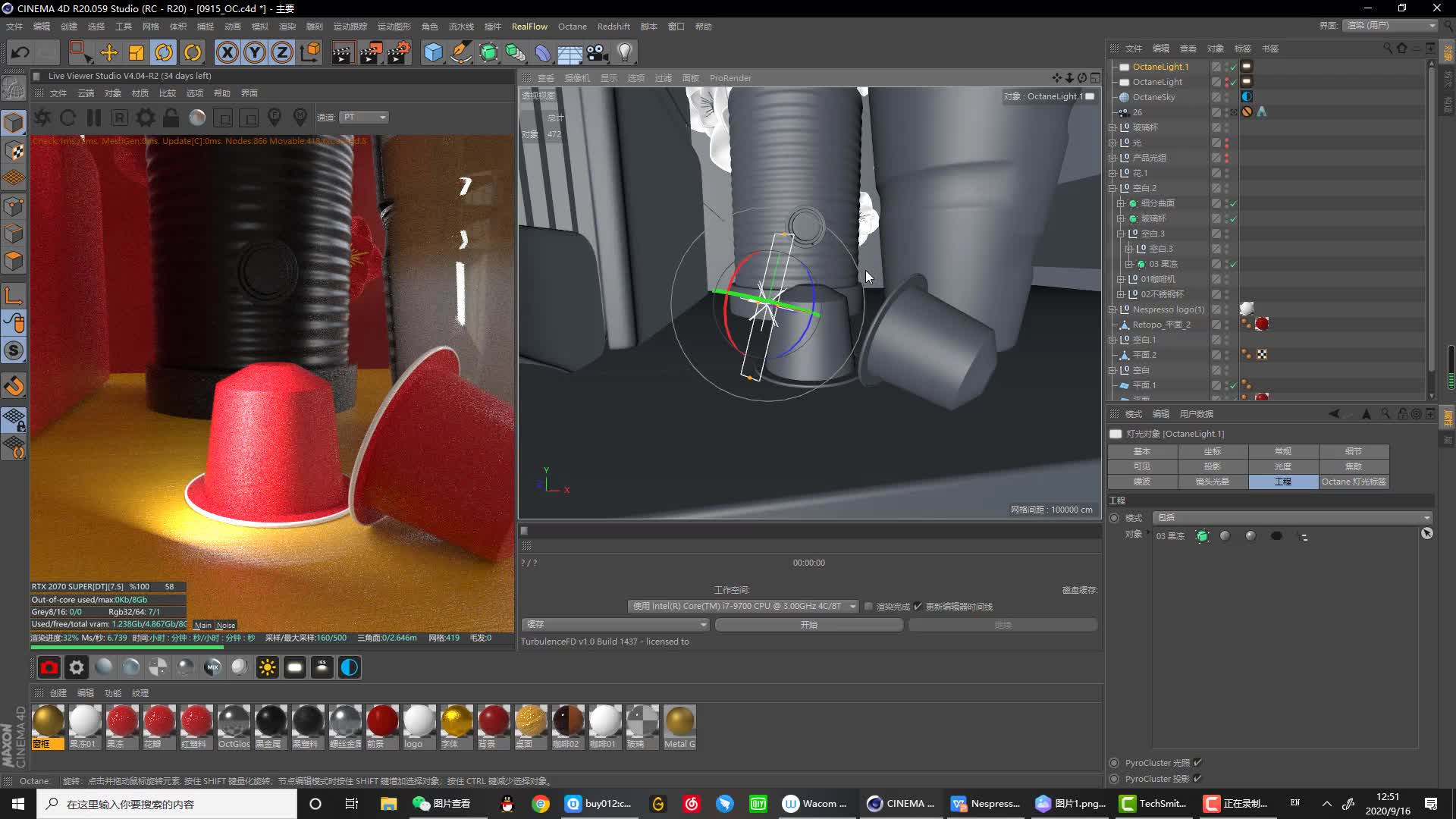Add an Octane IES light
The image size is (1456, 819).
coord(322,667)
